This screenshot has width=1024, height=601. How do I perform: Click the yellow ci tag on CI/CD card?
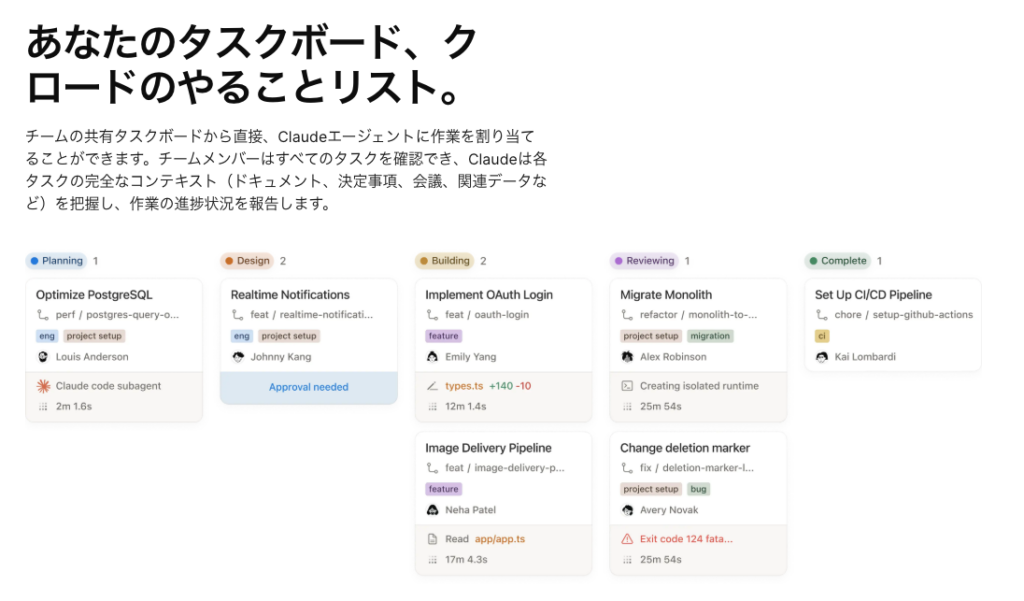[x=822, y=336]
